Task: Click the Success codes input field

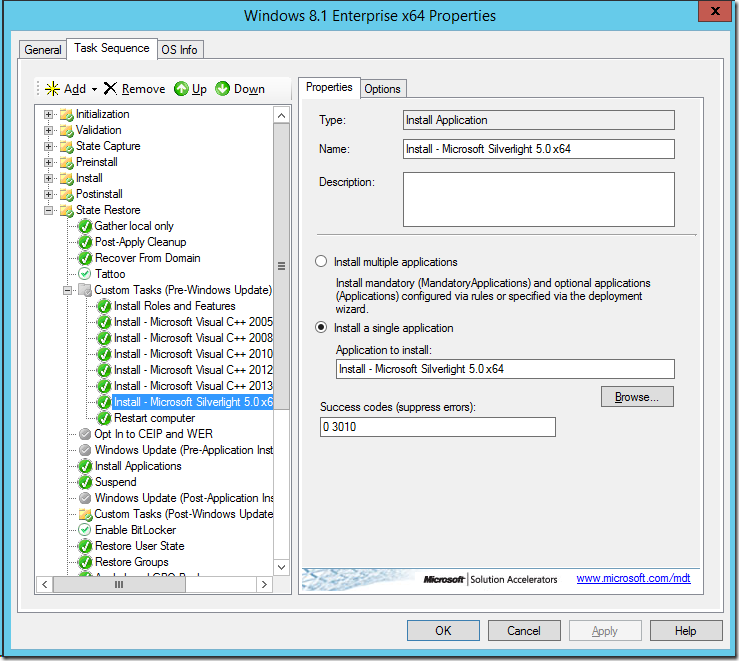Action: [438, 427]
